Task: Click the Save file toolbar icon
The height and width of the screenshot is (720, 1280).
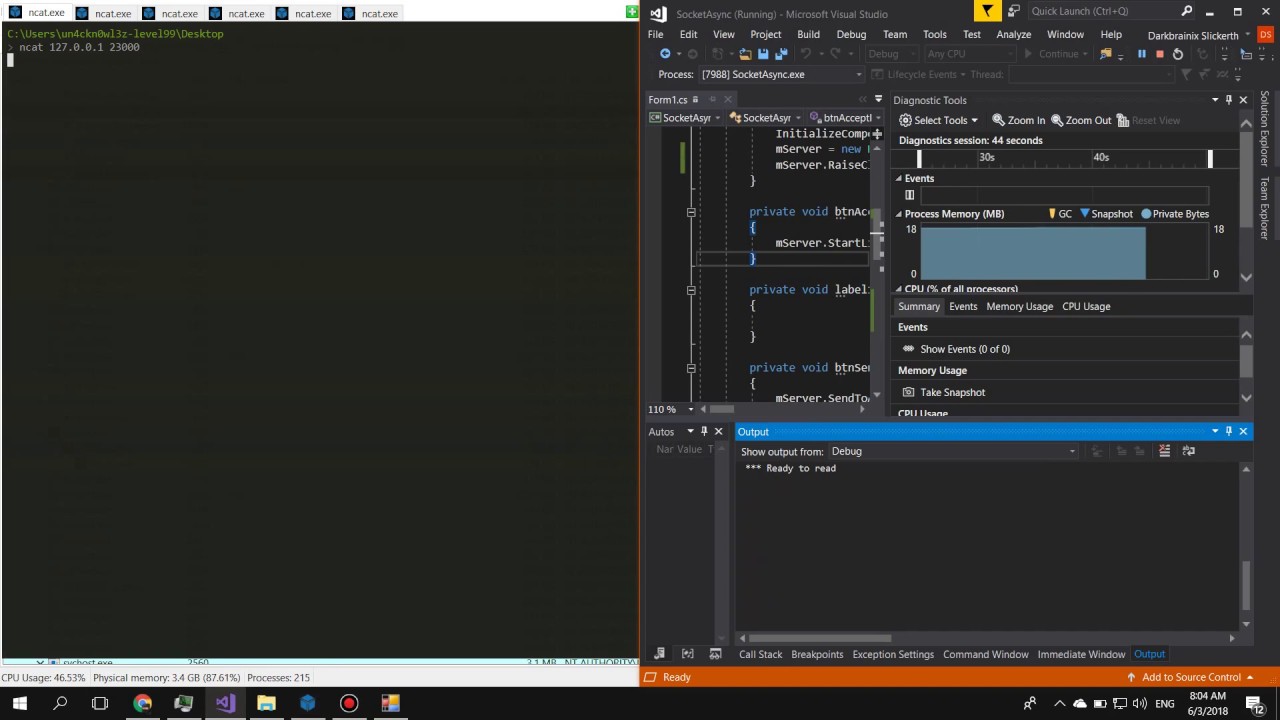Action: coord(763,54)
